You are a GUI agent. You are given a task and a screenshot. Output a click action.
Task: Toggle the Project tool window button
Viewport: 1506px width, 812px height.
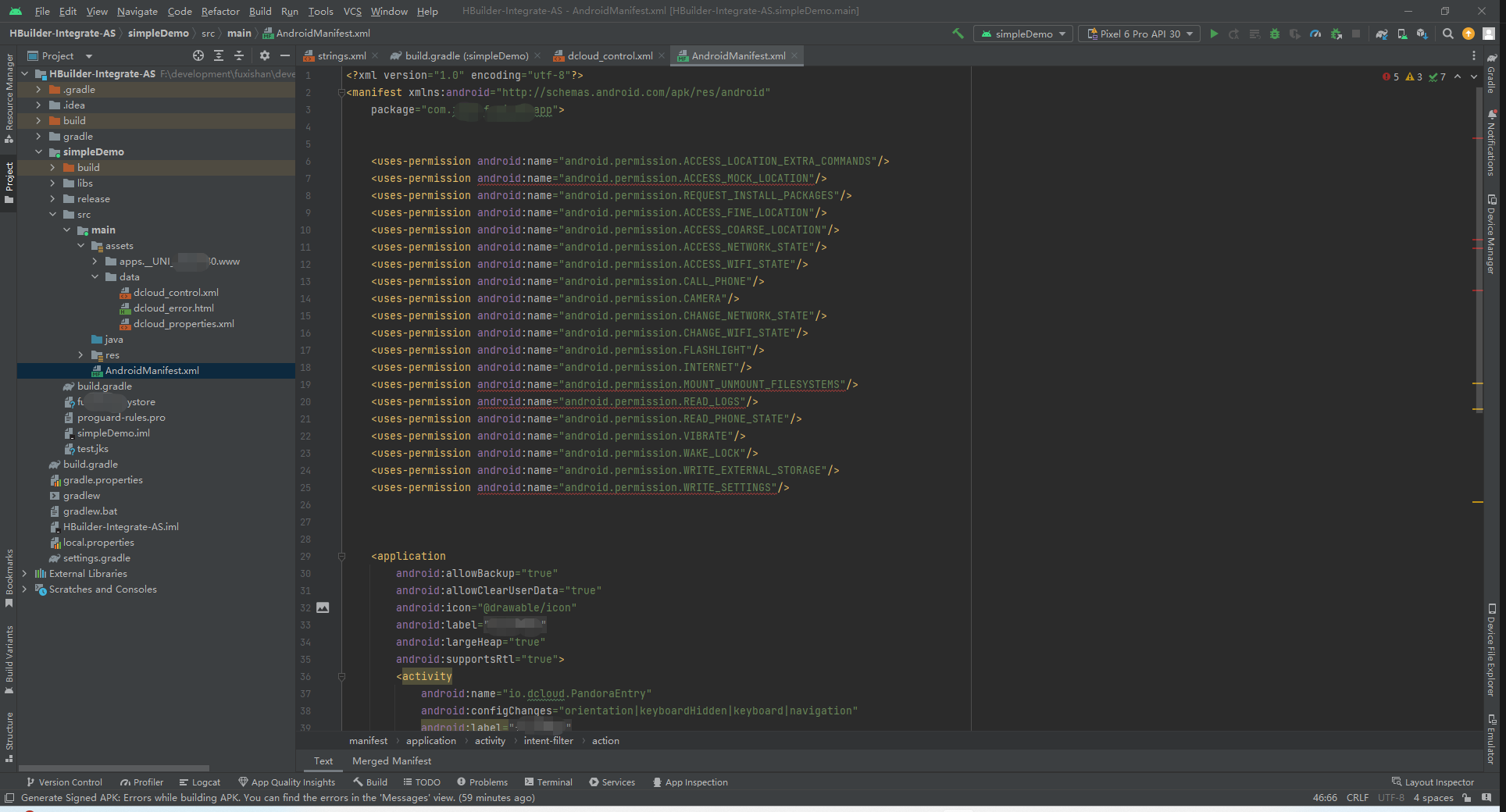9,183
